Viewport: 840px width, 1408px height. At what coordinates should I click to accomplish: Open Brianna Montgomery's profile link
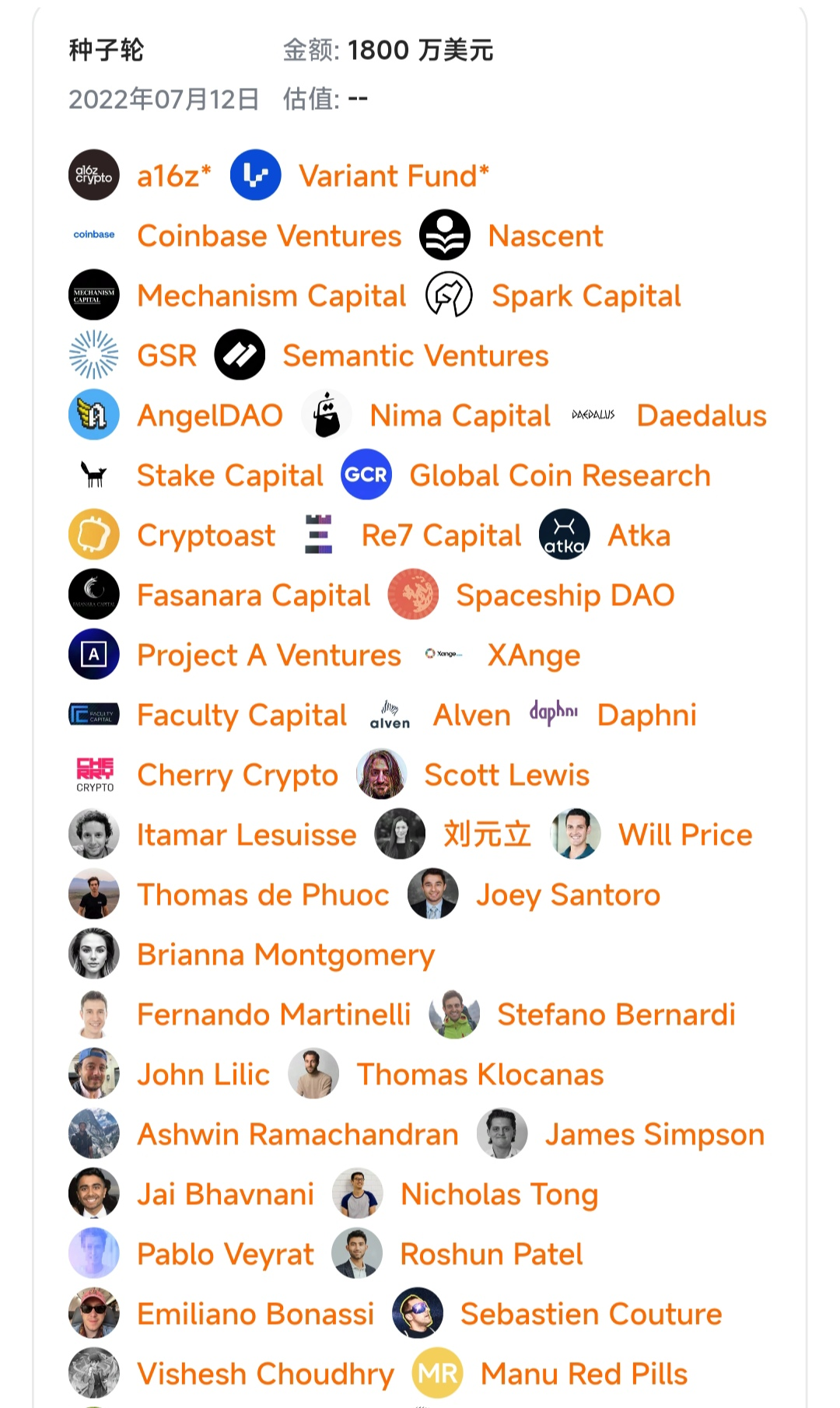click(285, 954)
